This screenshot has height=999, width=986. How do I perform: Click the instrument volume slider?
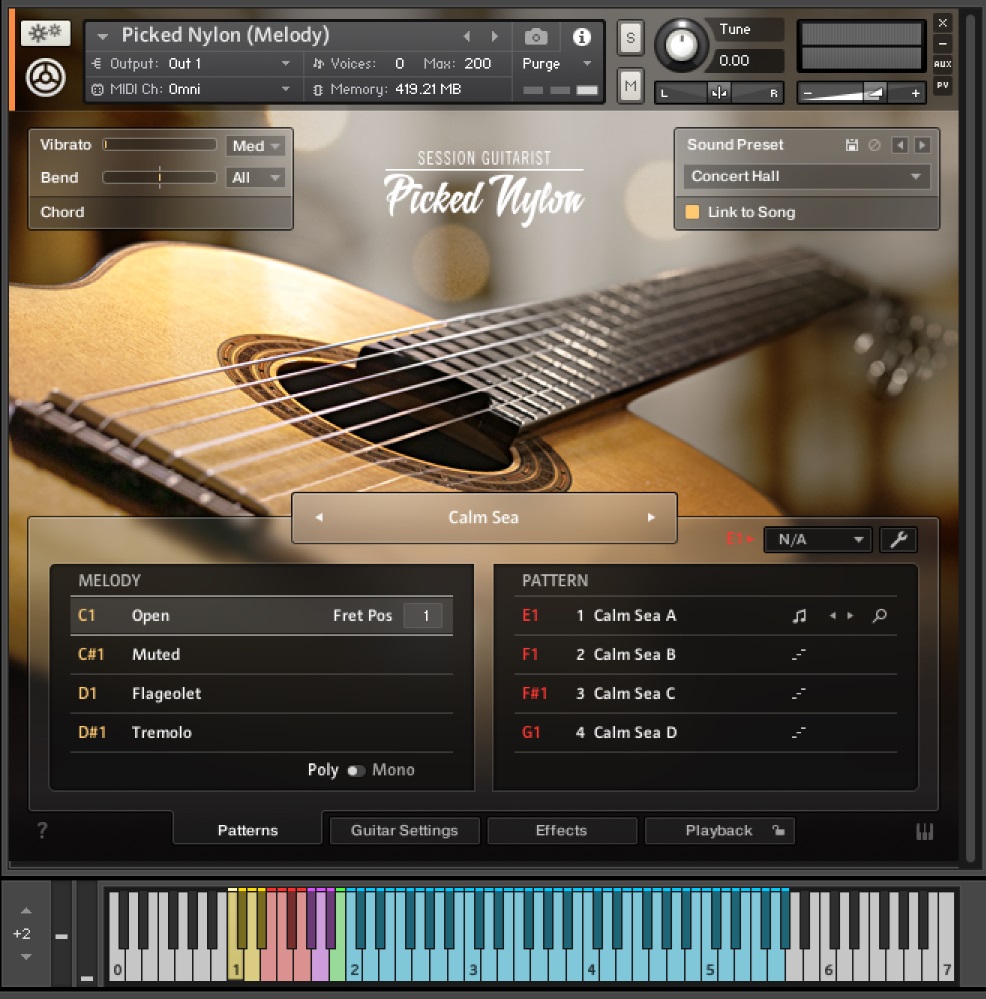(860, 93)
